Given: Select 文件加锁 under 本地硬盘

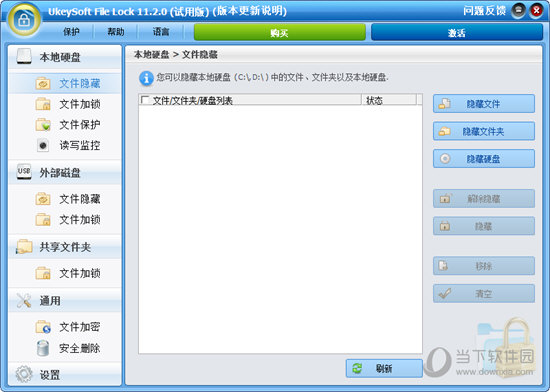Looking at the screenshot, I should [65, 104].
